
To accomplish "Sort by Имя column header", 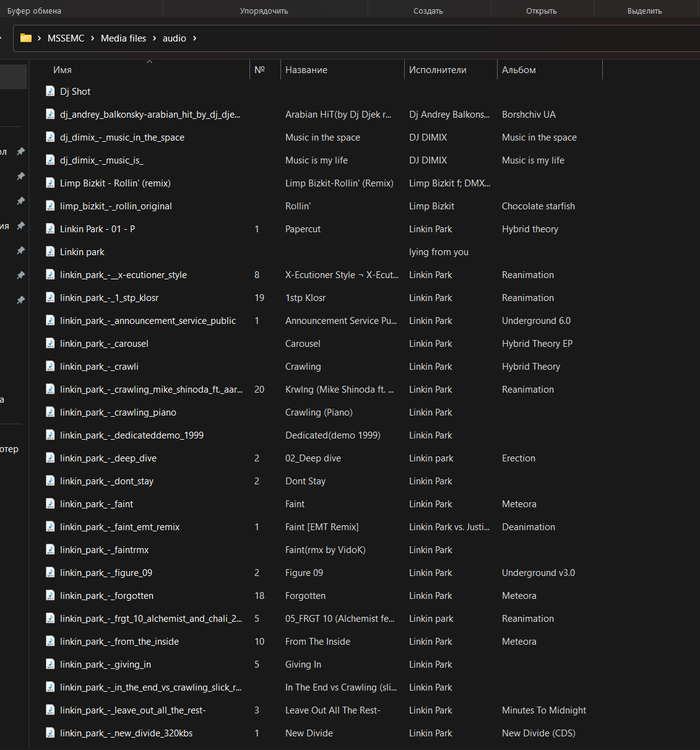I will click(x=62, y=70).
